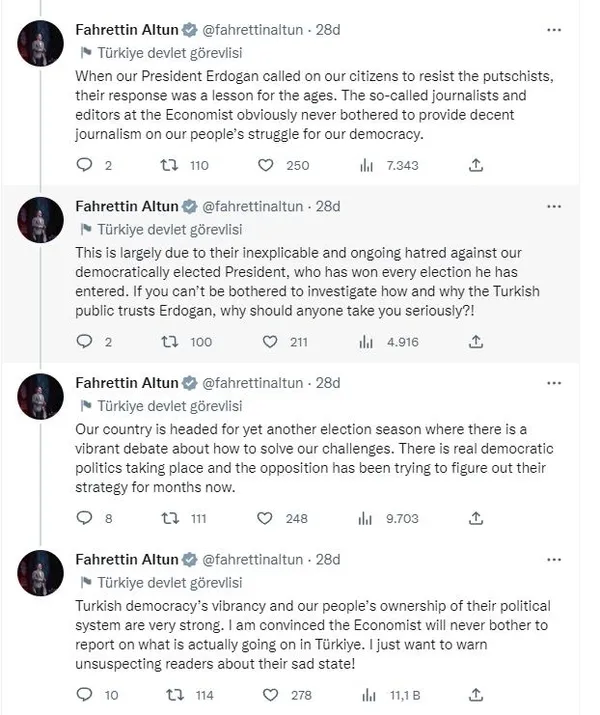Open the 28d timestamp on the second tweet
Screen dimensions: 600x715
click(328, 206)
